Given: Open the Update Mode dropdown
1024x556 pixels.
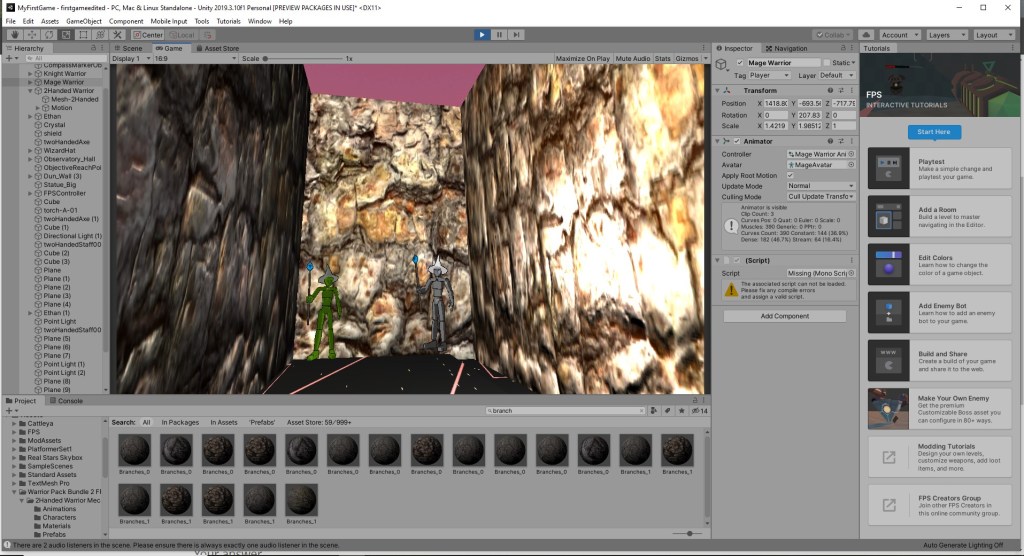Looking at the screenshot, I should click(x=820, y=186).
